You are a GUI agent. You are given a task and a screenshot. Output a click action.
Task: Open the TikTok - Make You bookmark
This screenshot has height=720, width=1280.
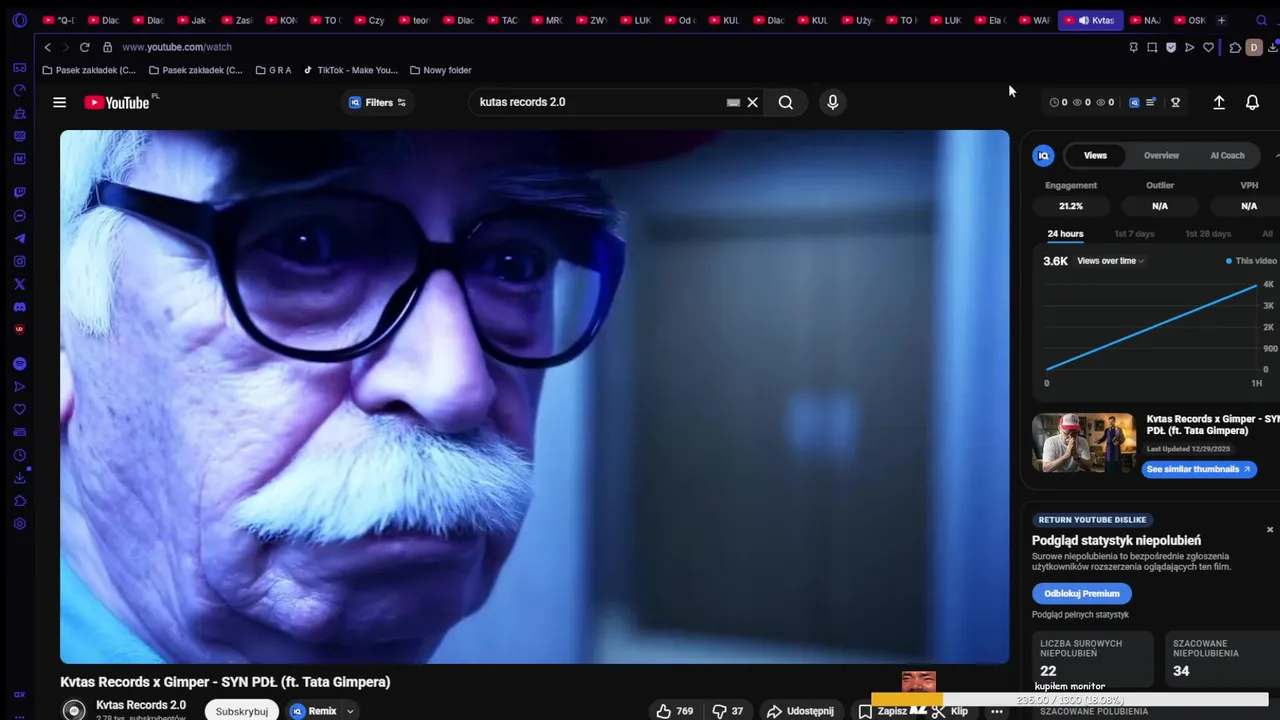[350, 70]
